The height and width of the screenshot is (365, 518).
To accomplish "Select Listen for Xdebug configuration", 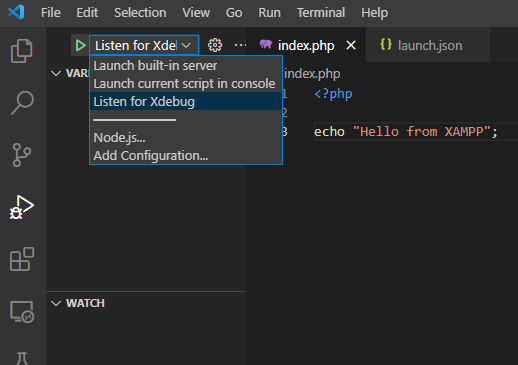I will (186, 102).
